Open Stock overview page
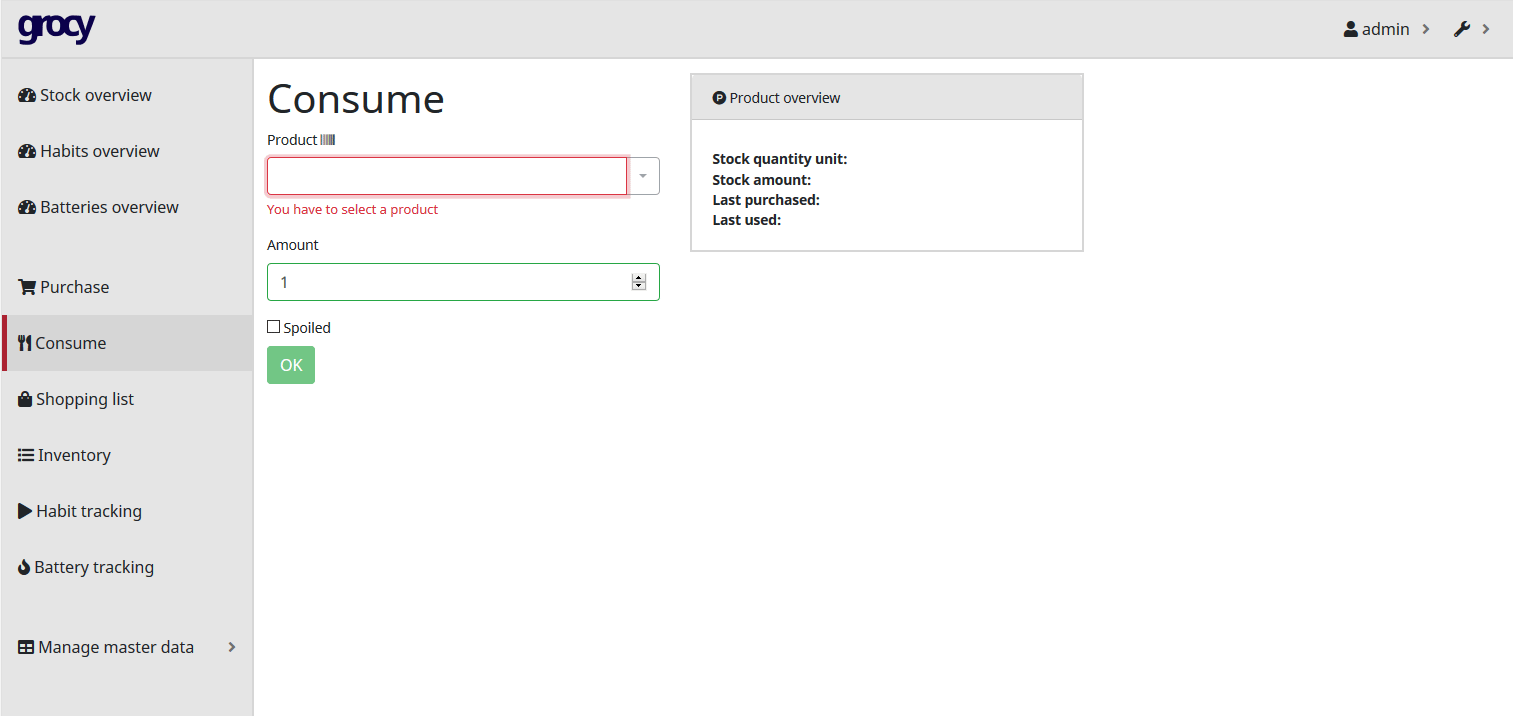This screenshot has height=716, width=1513. click(95, 95)
